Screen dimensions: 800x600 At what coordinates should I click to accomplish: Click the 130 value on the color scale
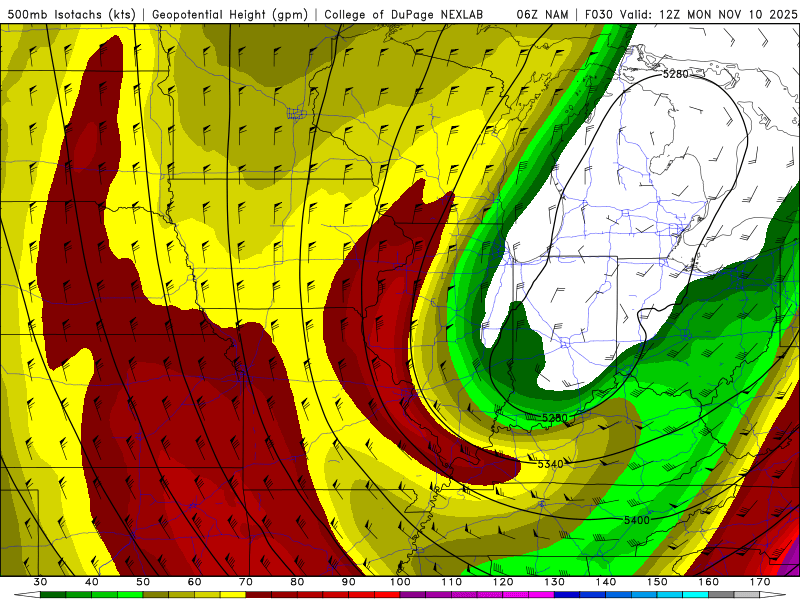click(555, 582)
